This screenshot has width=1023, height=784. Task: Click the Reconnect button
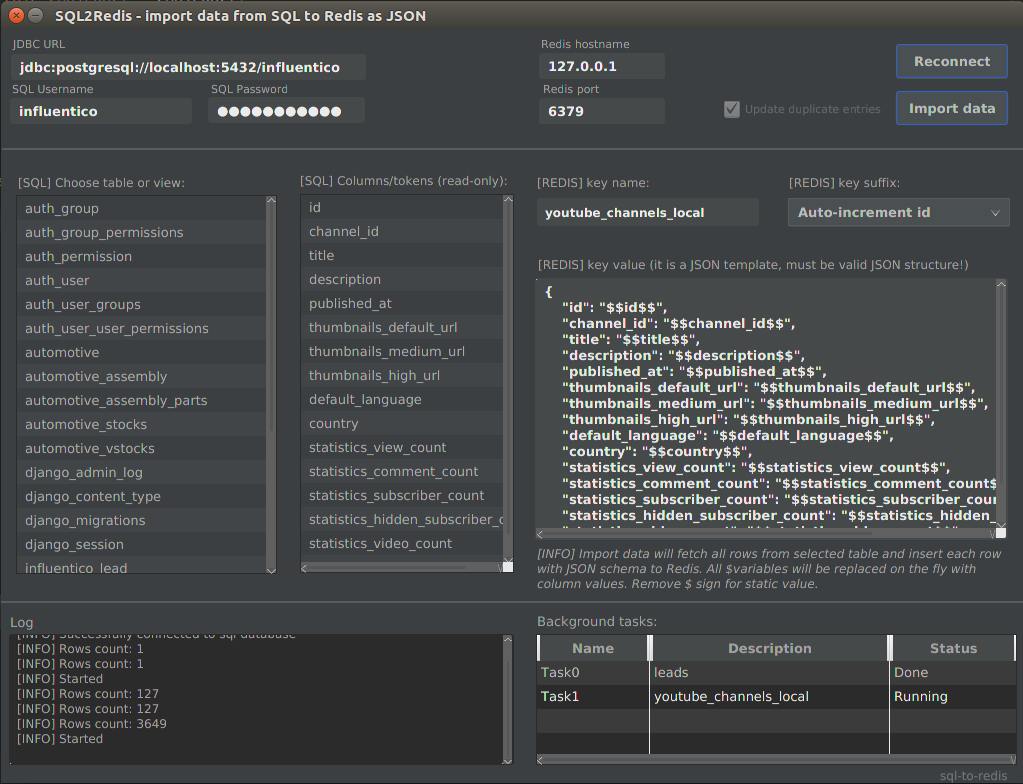(951, 61)
